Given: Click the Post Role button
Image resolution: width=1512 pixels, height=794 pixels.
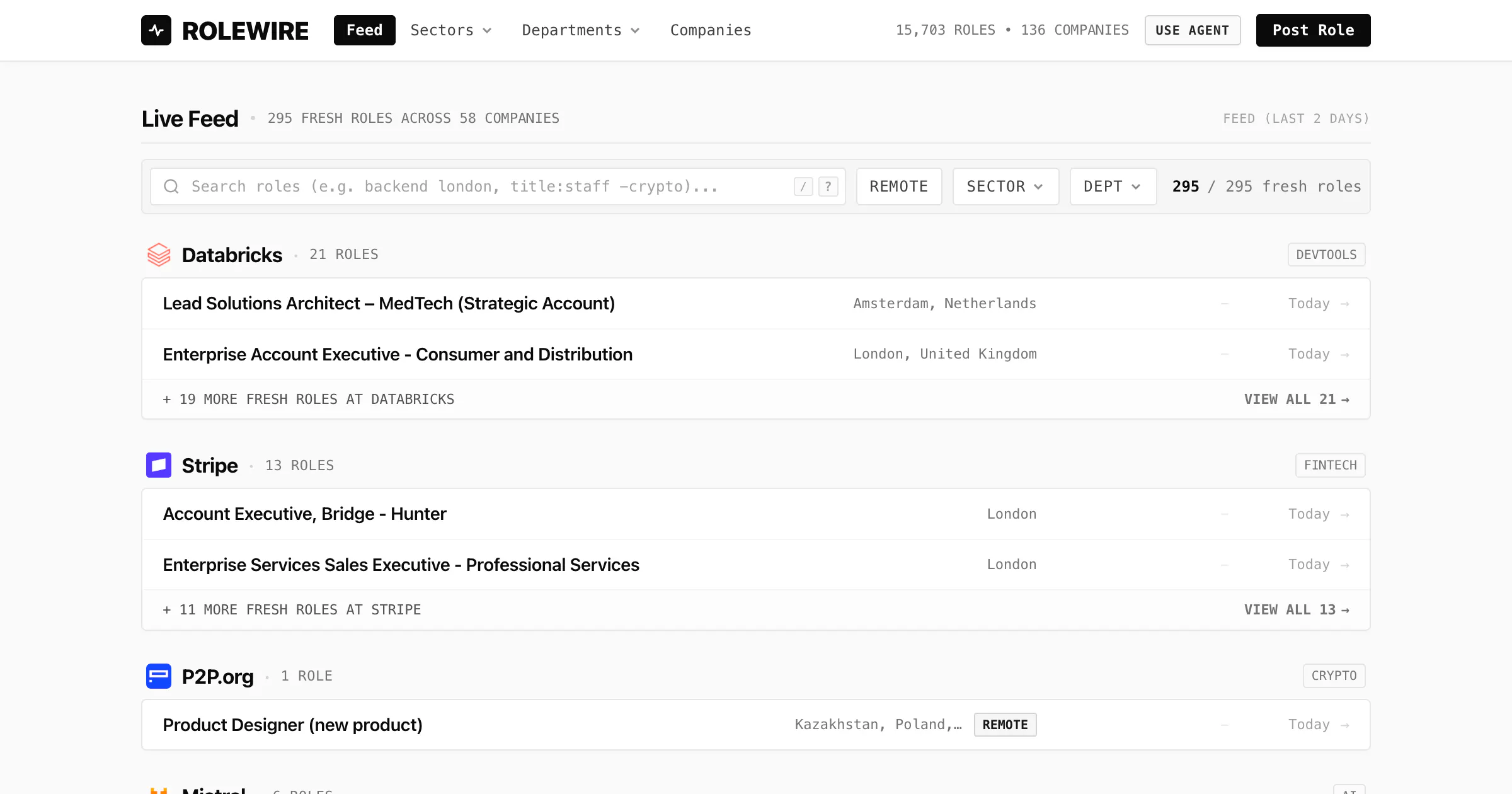Looking at the screenshot, I should pyautogui.click(x=1314, y=30).
